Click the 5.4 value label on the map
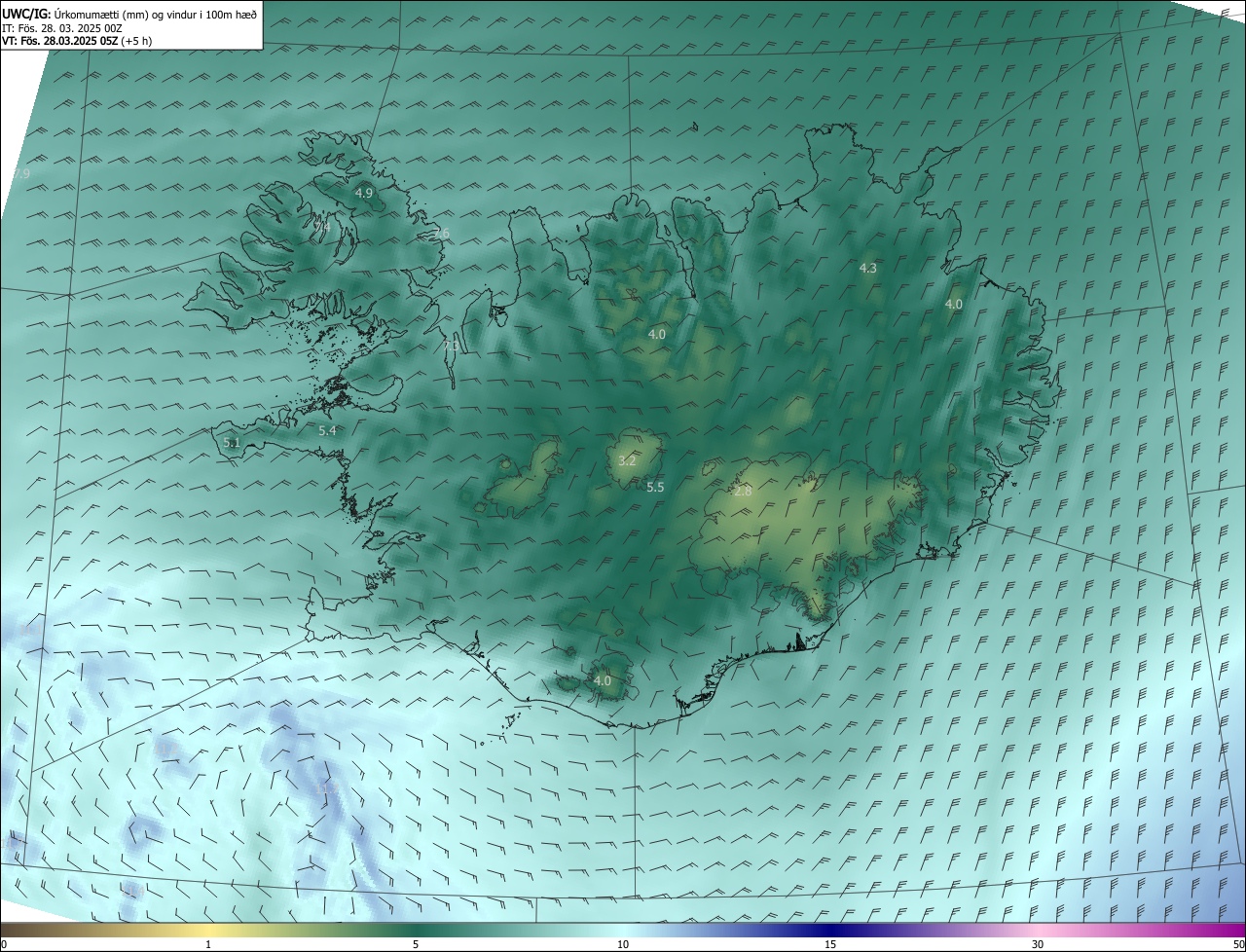This screenshot has height=952, width=1246. tap(327, 430)
